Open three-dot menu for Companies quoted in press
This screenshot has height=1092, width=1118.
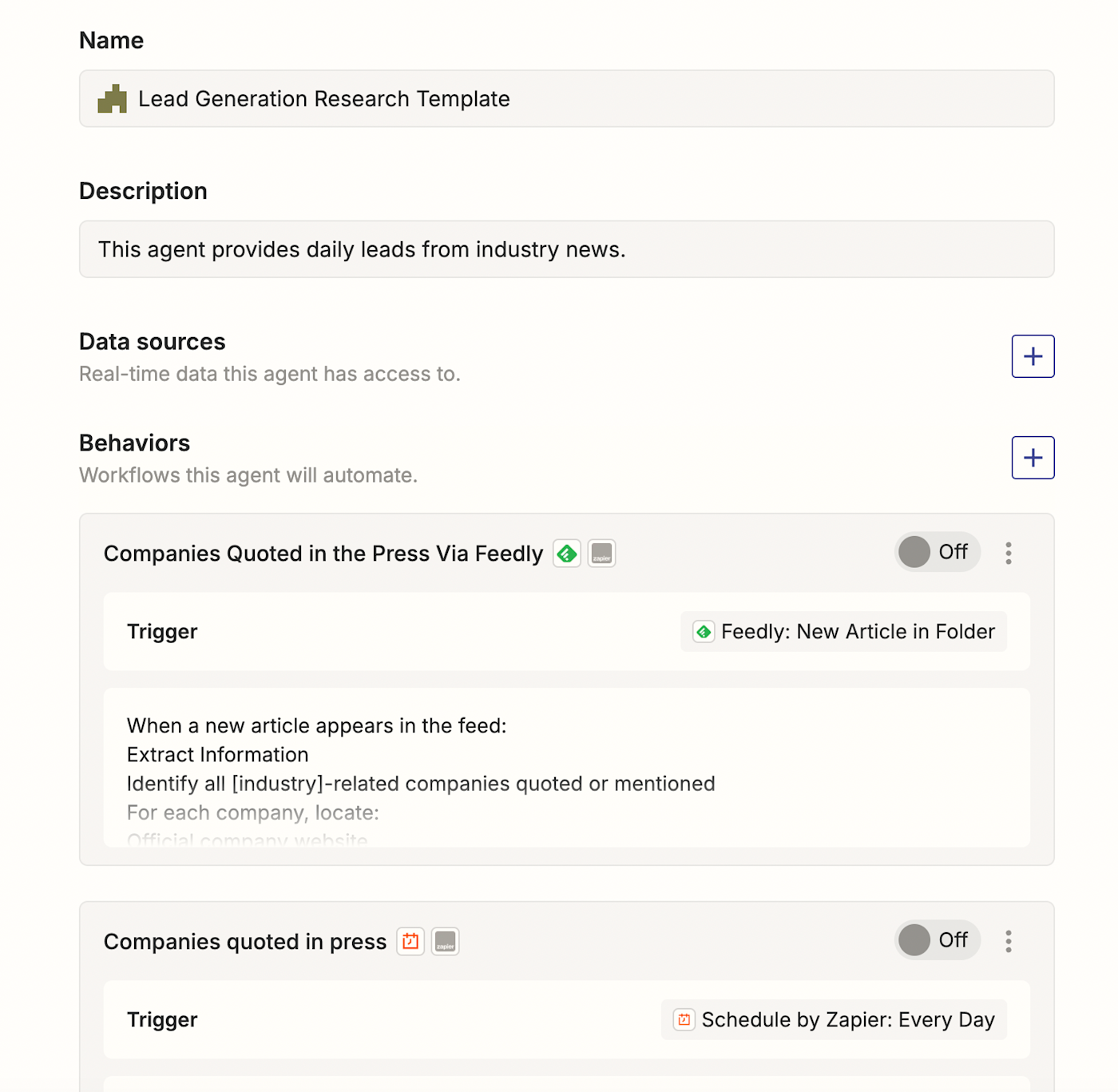coord(1009,941)
